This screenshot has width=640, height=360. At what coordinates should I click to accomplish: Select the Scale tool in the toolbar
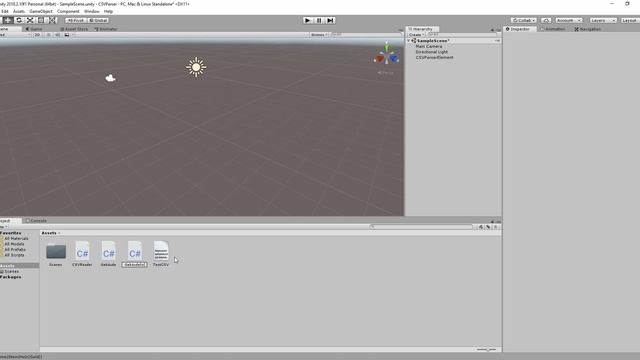pyautogui.click(x=30, y=20)
